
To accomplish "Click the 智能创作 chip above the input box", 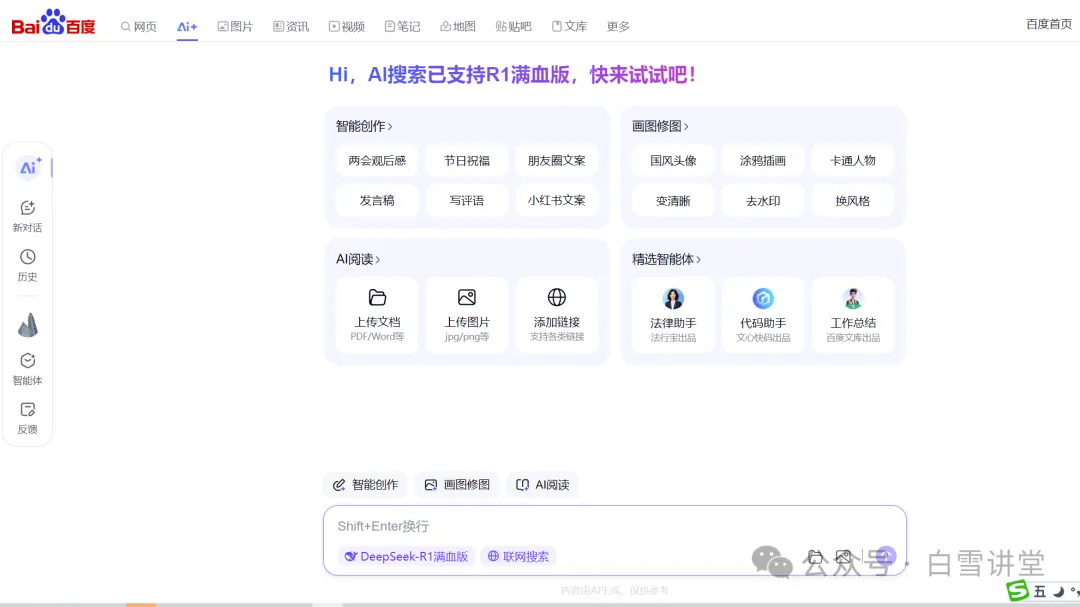I will [x=365, y=484].
